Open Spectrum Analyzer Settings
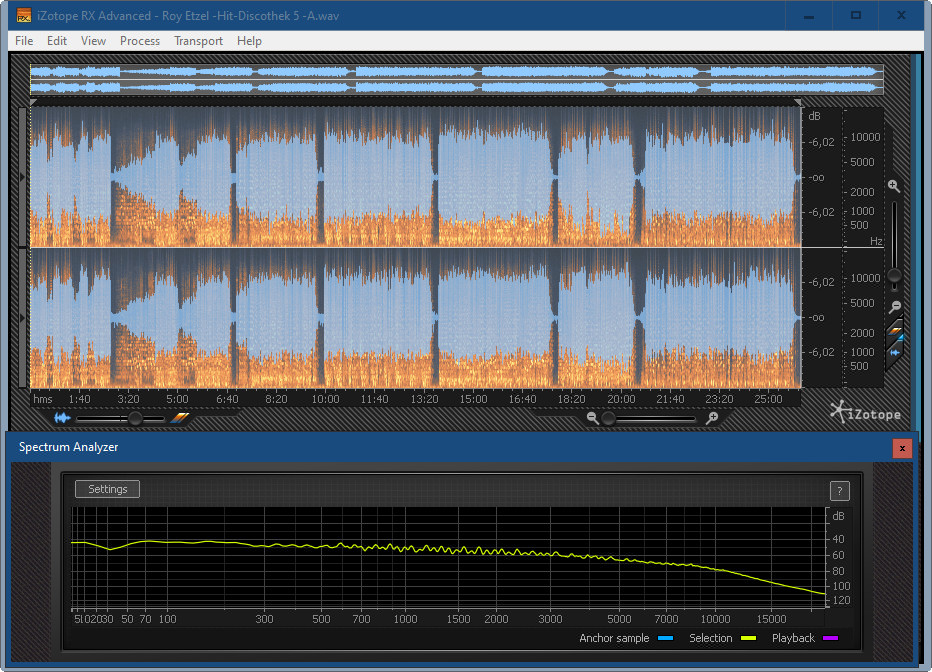This screenshot has height=672, width=932. coord(107,489)
